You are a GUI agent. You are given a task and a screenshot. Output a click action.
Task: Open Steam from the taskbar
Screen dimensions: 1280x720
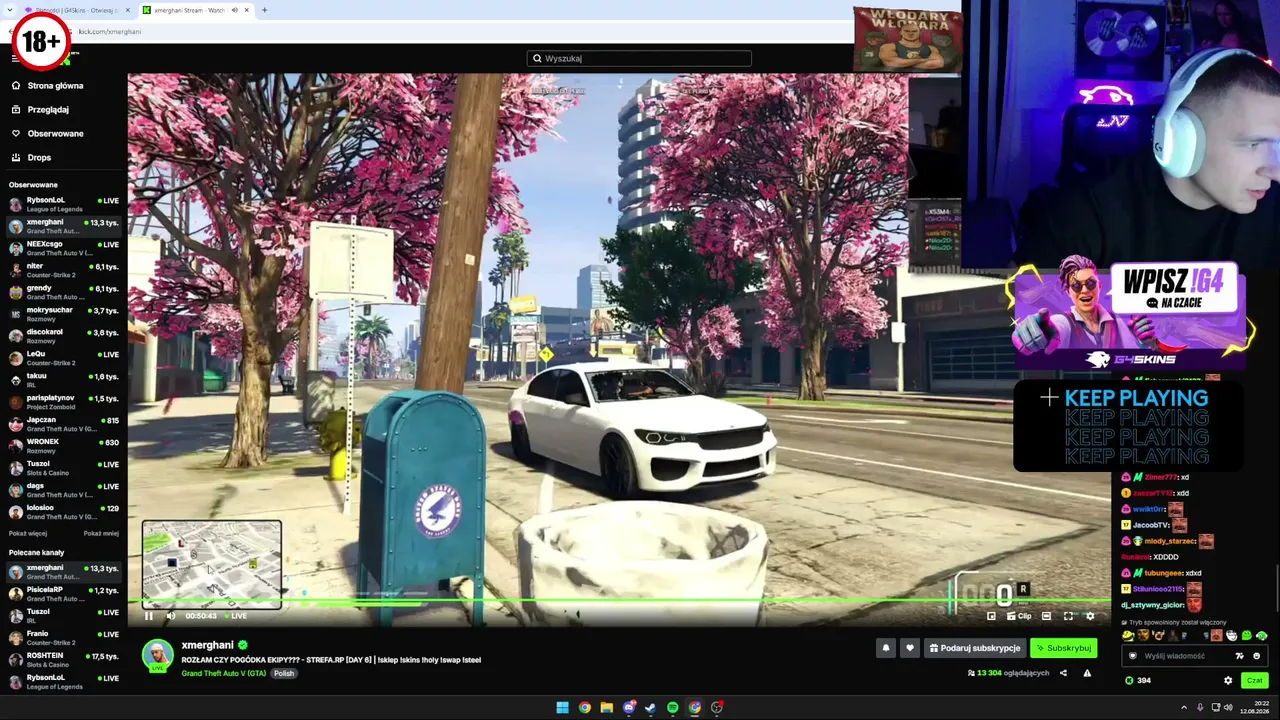(x=651, y=708)
